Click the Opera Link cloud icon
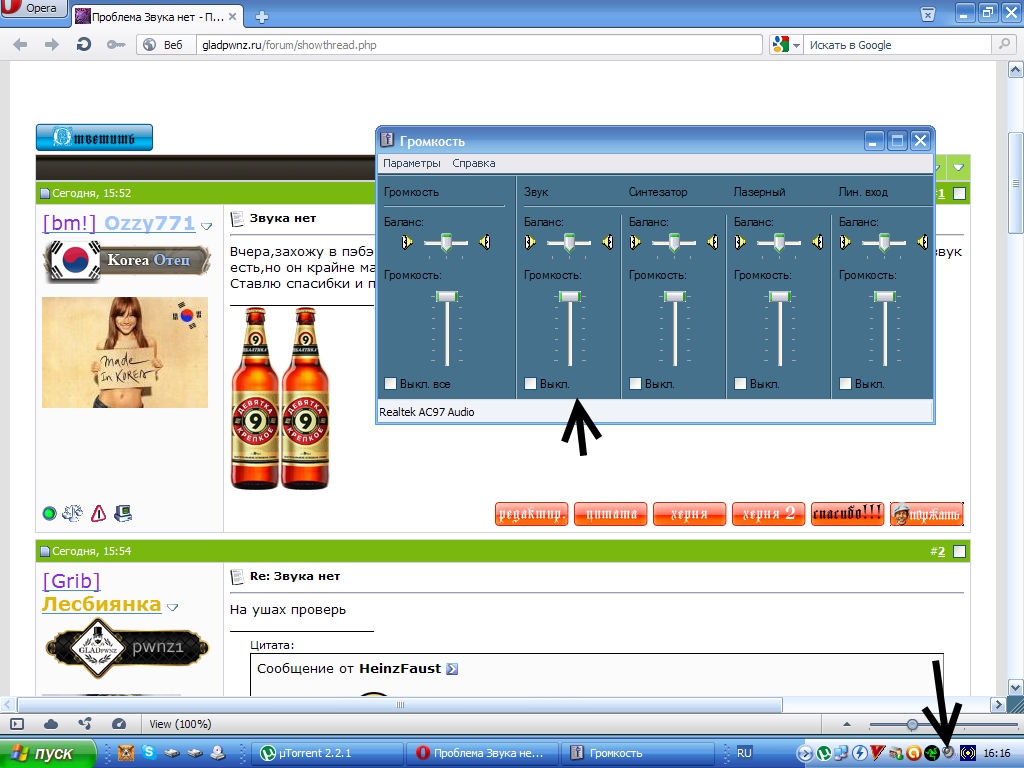The image size is (1024, 768). (50, 723)
